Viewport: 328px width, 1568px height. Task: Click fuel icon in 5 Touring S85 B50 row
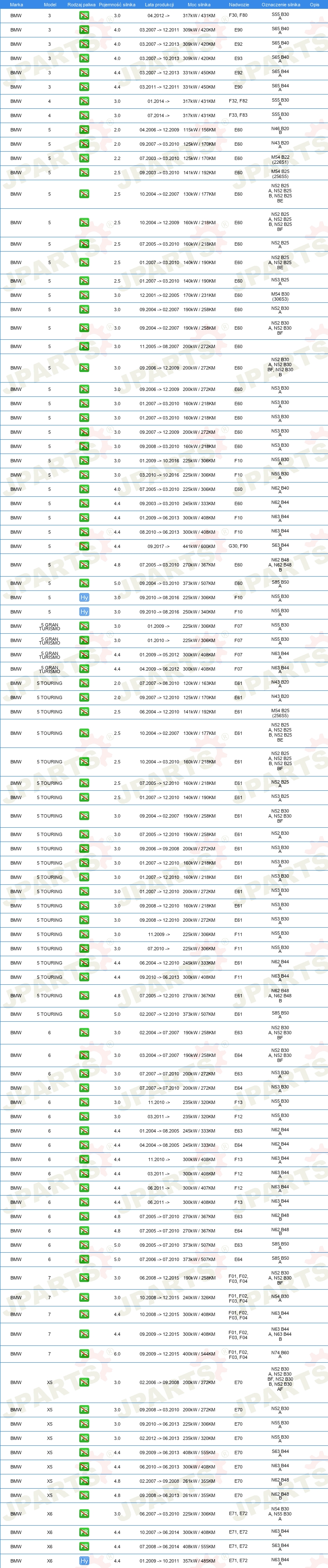84,1014
